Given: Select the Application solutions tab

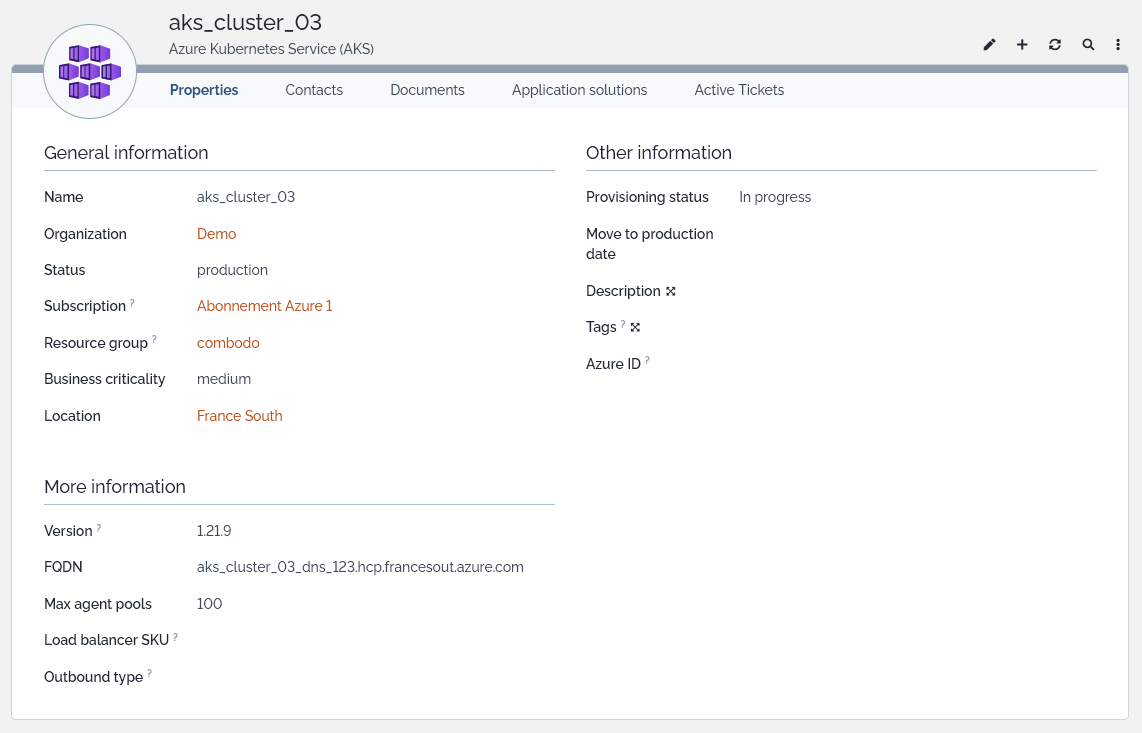Looking at the screenshot, I should pyautogui.click(x=579, y=90).
